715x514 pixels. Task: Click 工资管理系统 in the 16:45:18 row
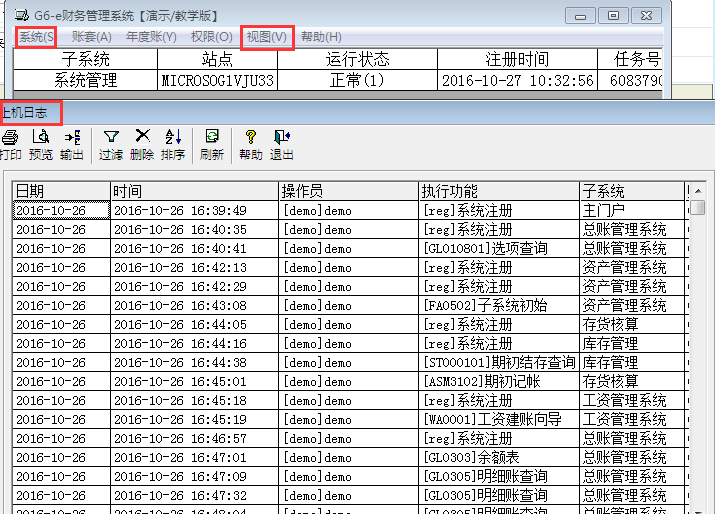(632, 400)
